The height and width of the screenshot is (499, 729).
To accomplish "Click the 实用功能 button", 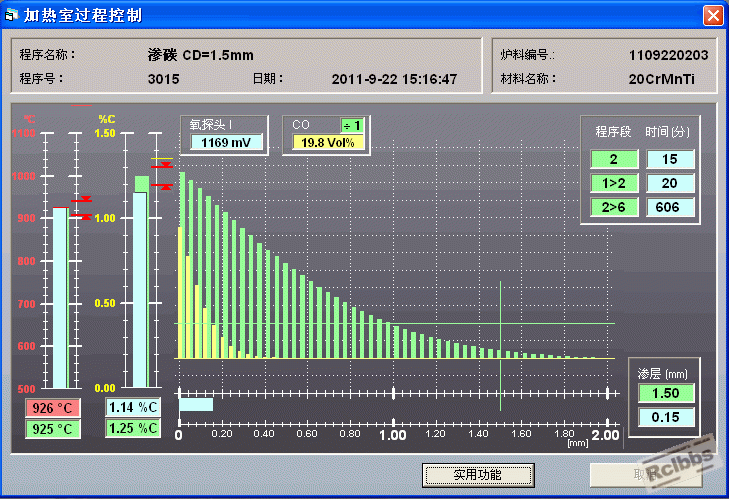I will [x=478, y=475].
